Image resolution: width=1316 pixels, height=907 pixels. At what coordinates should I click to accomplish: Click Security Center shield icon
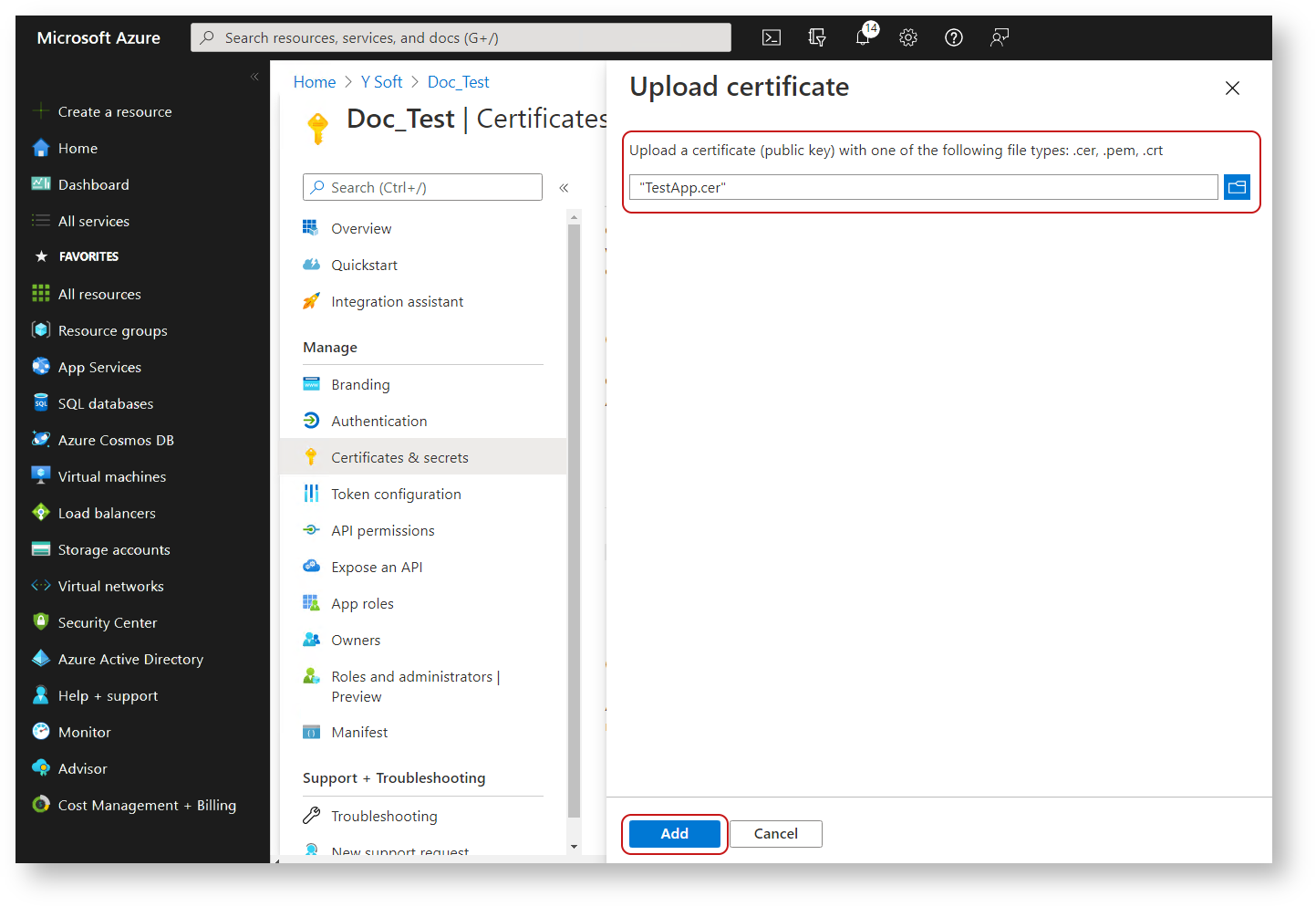(41, 622)
